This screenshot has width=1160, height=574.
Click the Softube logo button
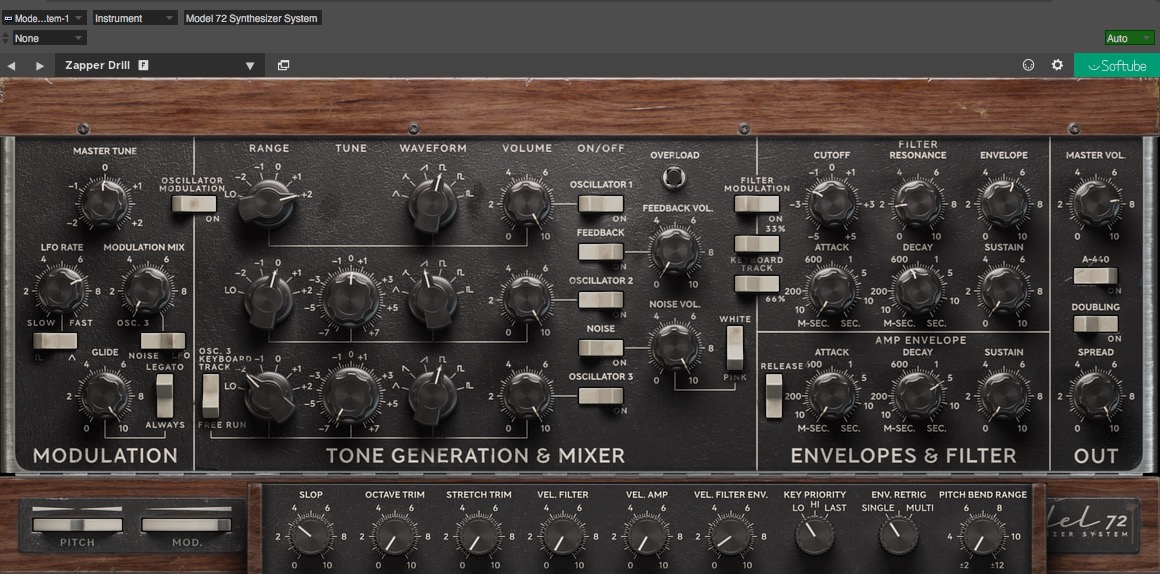pos(1116,65)
